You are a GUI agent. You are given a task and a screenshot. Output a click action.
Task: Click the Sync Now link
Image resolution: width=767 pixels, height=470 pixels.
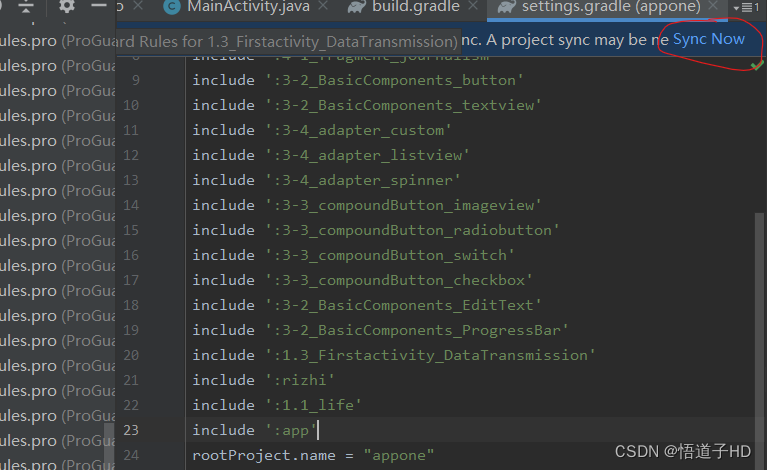click(x=708, y=39)
